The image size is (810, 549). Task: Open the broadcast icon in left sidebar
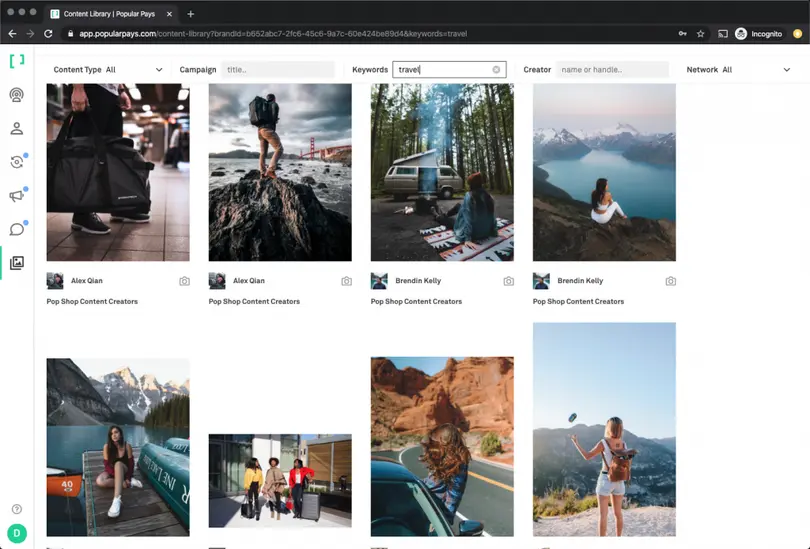(x=16, y=95)
